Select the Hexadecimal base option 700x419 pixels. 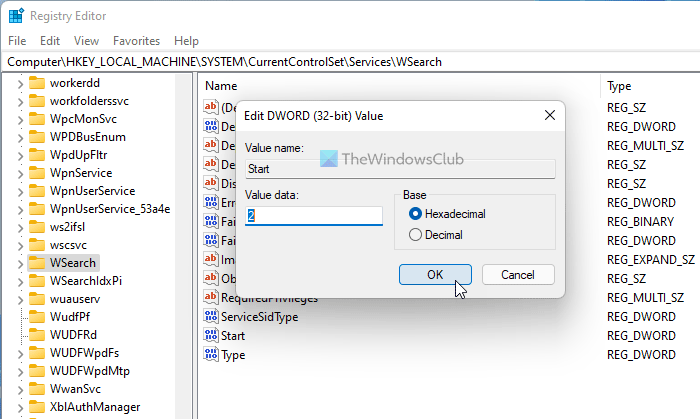415,214
